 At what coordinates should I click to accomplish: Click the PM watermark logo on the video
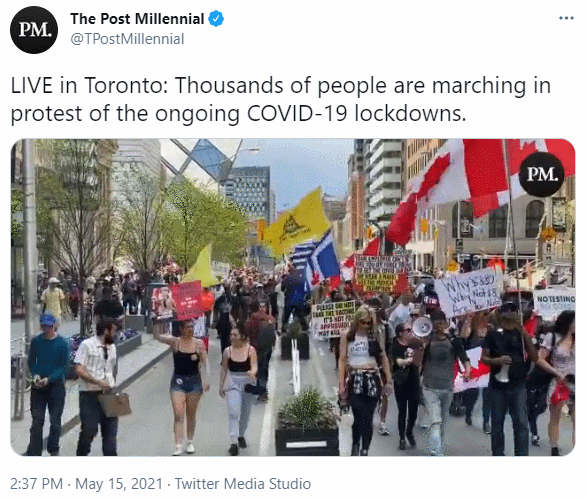[542, 174]
